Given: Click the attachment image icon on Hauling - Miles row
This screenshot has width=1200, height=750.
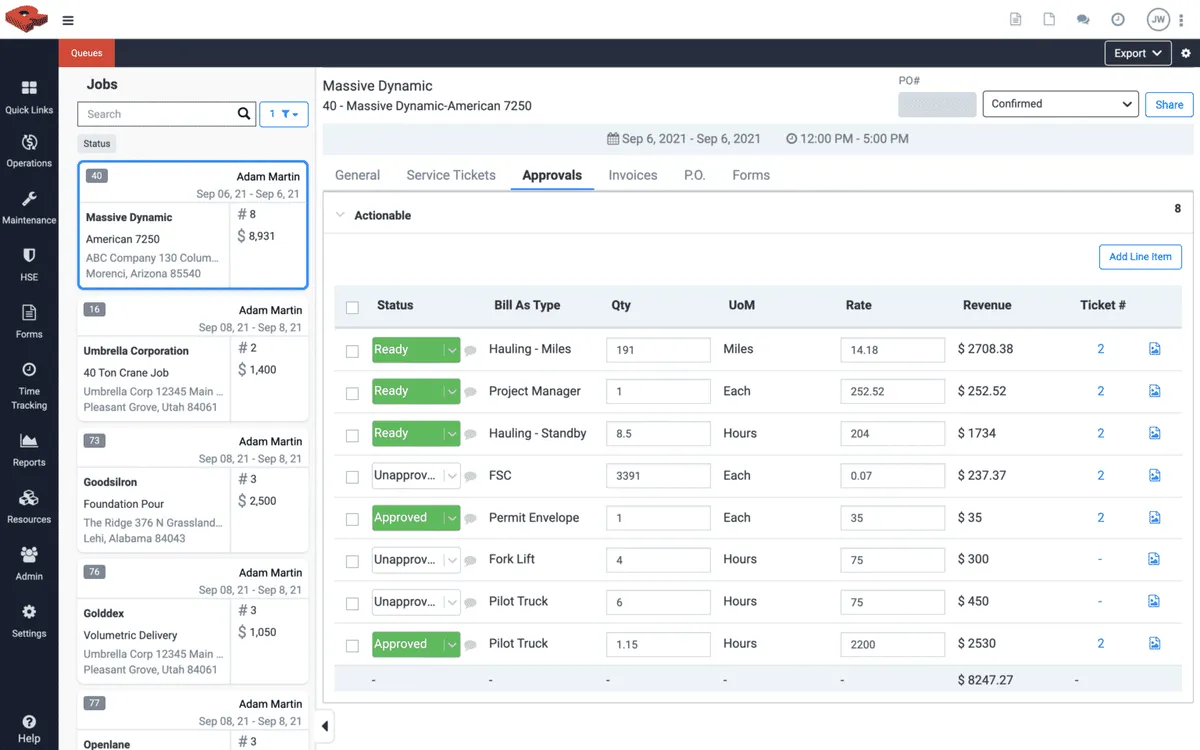Looking at the screenshot, I should coord(1155,349).
